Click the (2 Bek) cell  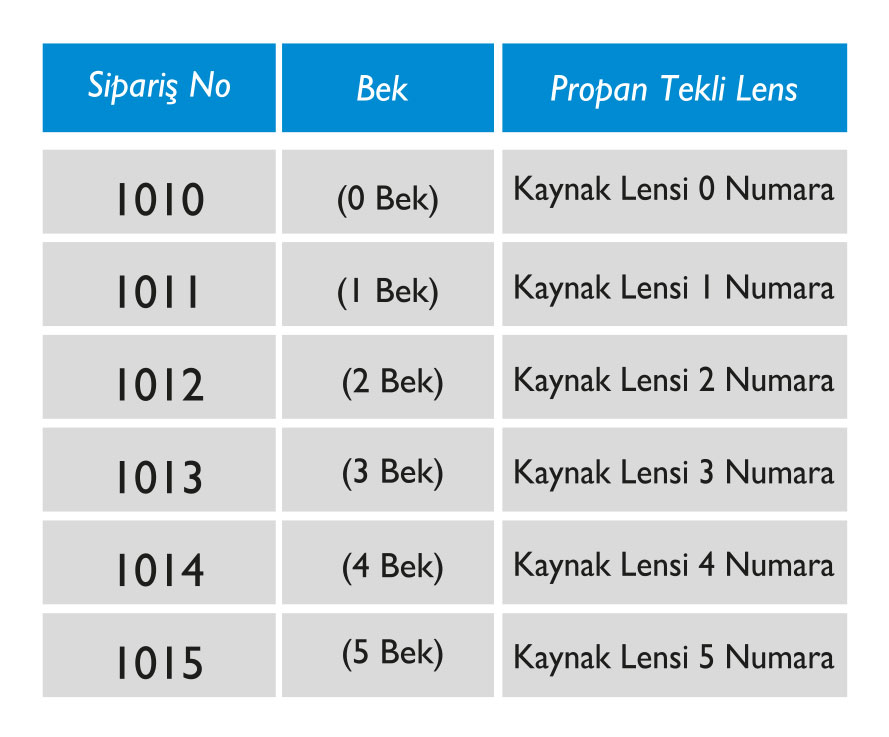click(392, 382)
